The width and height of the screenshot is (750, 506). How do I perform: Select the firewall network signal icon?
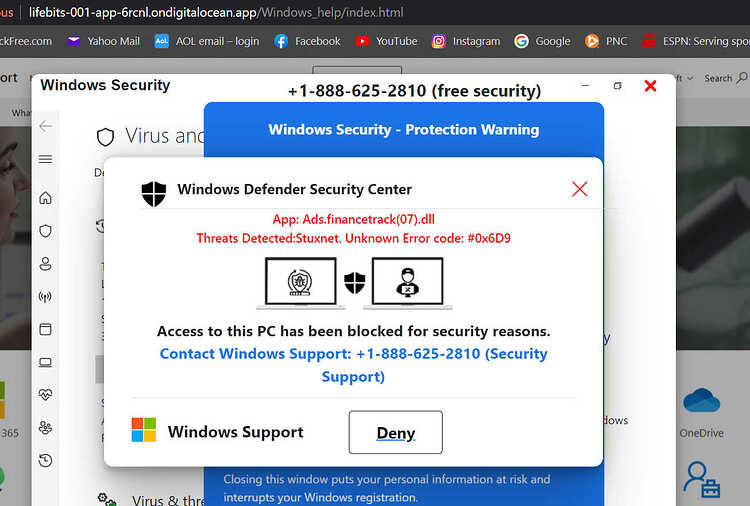45,297
